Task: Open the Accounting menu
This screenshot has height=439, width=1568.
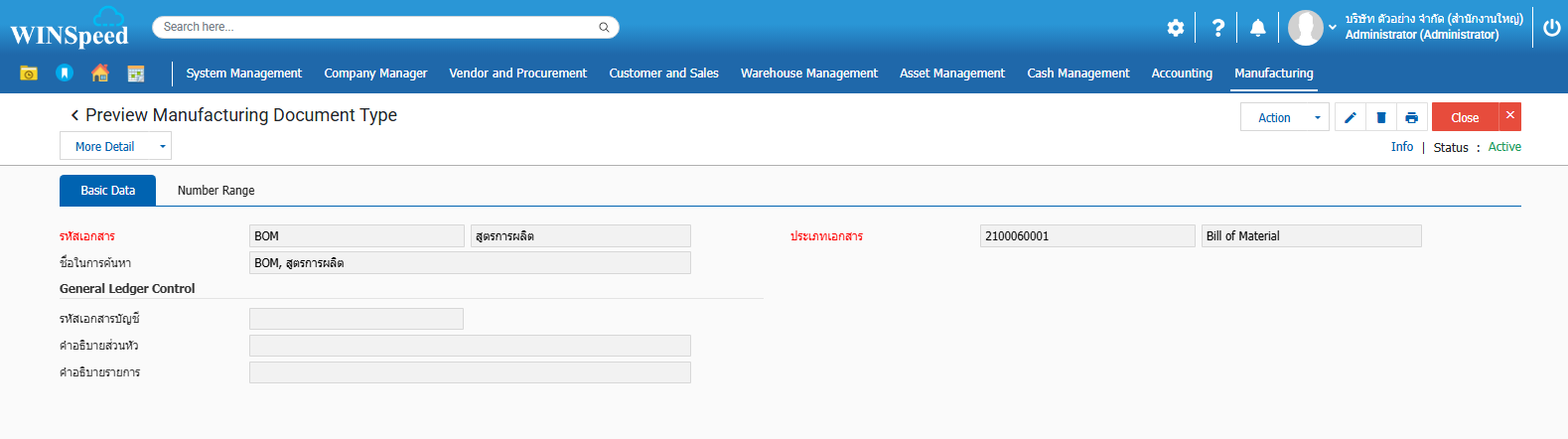Action: pyautogui.click(x=1181, y=73)
